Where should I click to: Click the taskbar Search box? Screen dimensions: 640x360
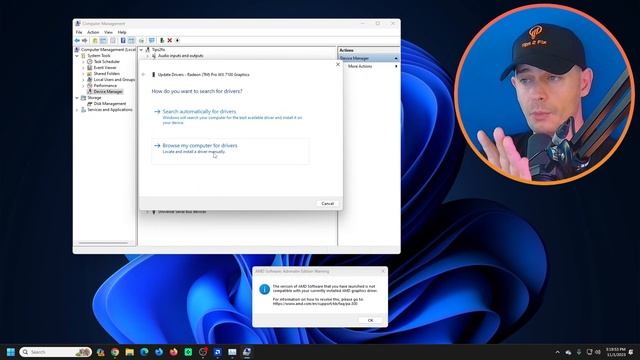pos(56,352)
